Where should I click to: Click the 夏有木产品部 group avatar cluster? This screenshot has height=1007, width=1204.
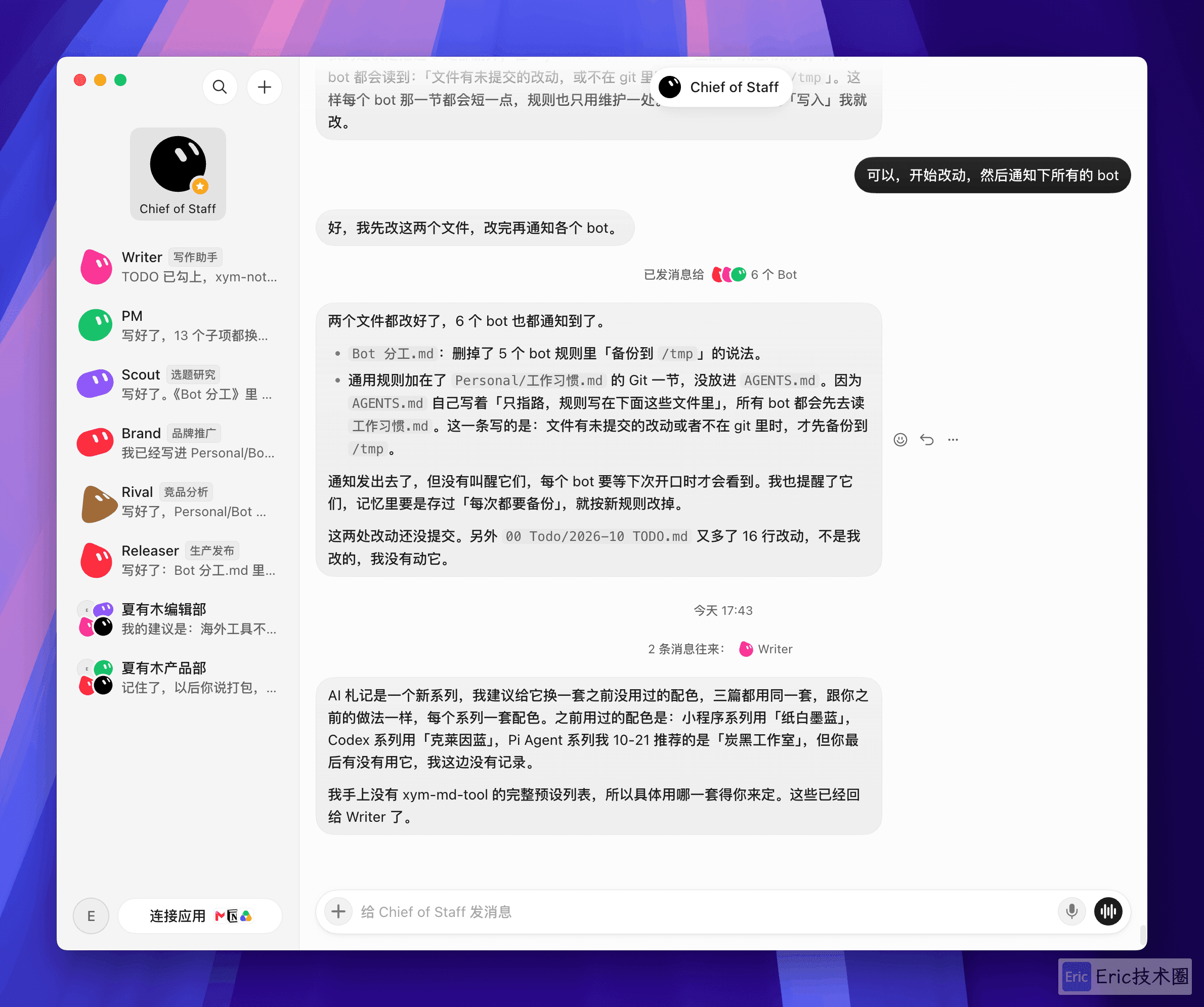tap(95, 678)
